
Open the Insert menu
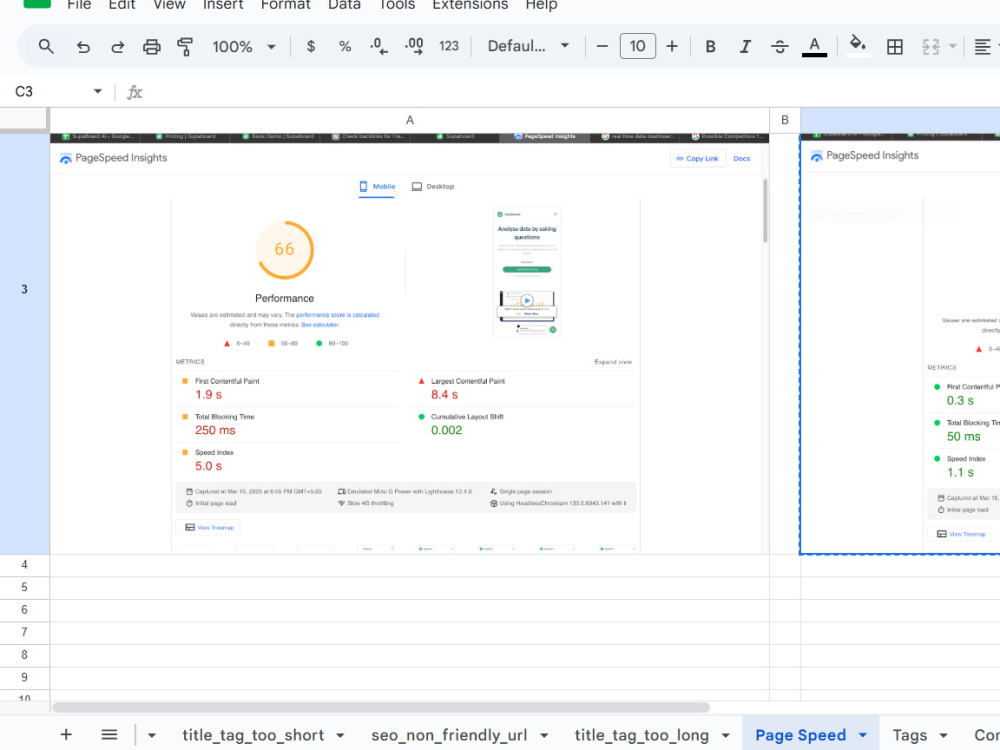(223, 5)
